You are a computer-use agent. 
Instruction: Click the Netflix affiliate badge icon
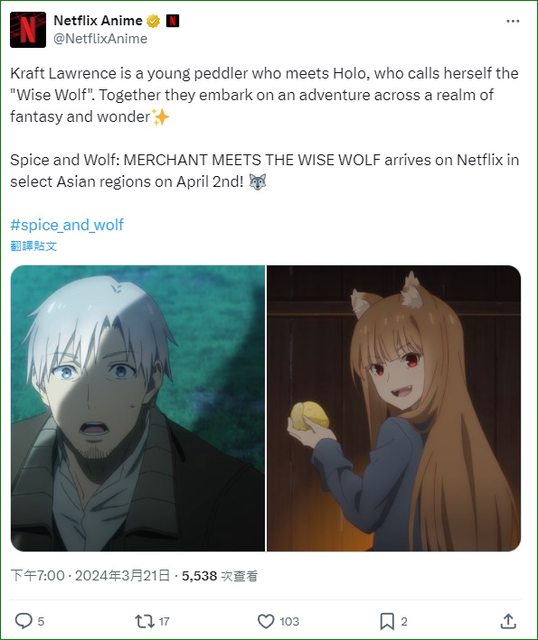click(x=173, y=20)
